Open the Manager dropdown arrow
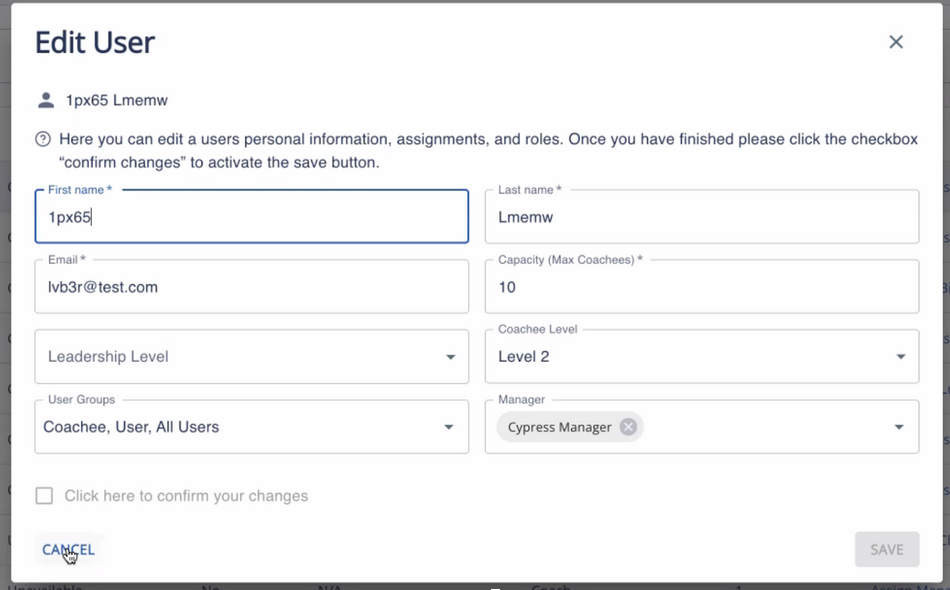Viewport: 950px width, 590px height. (900, 427)
